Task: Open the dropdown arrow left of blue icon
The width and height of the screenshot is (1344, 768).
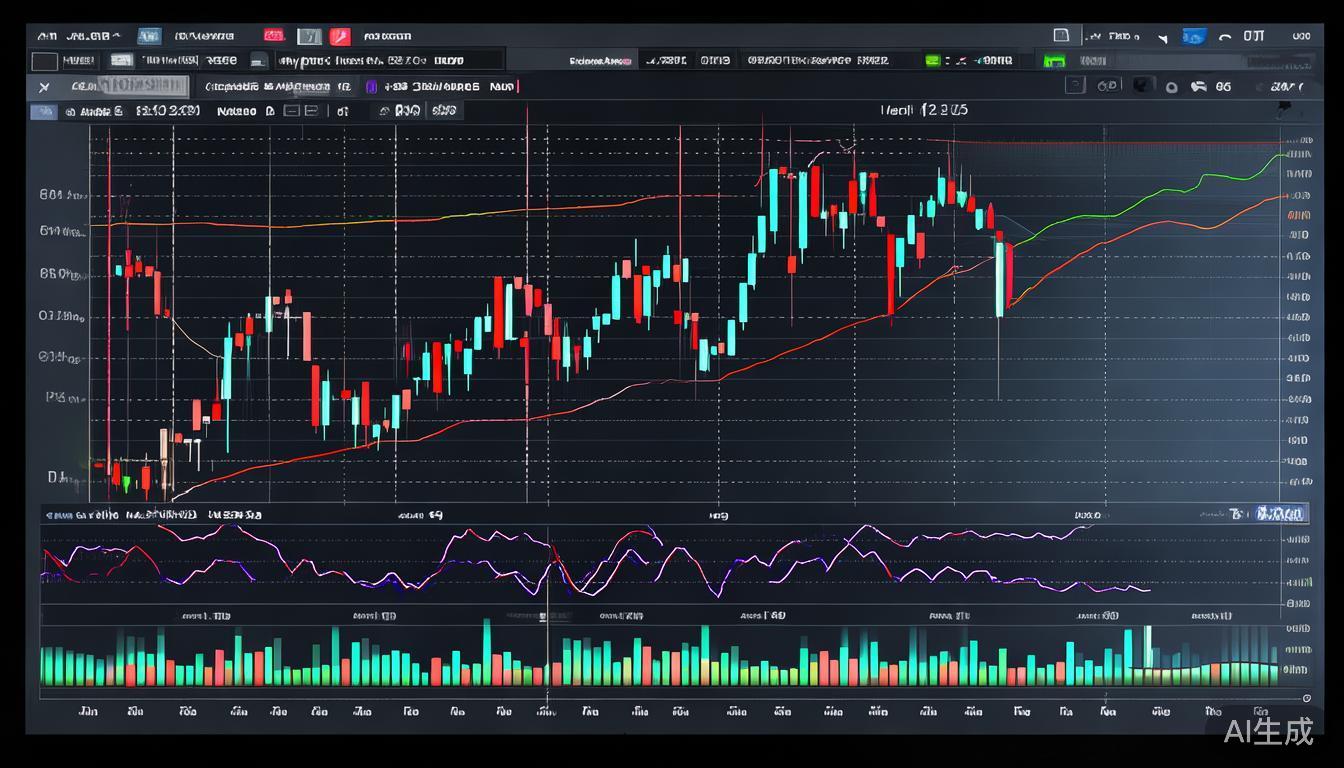Action: tap(1162, 38)
